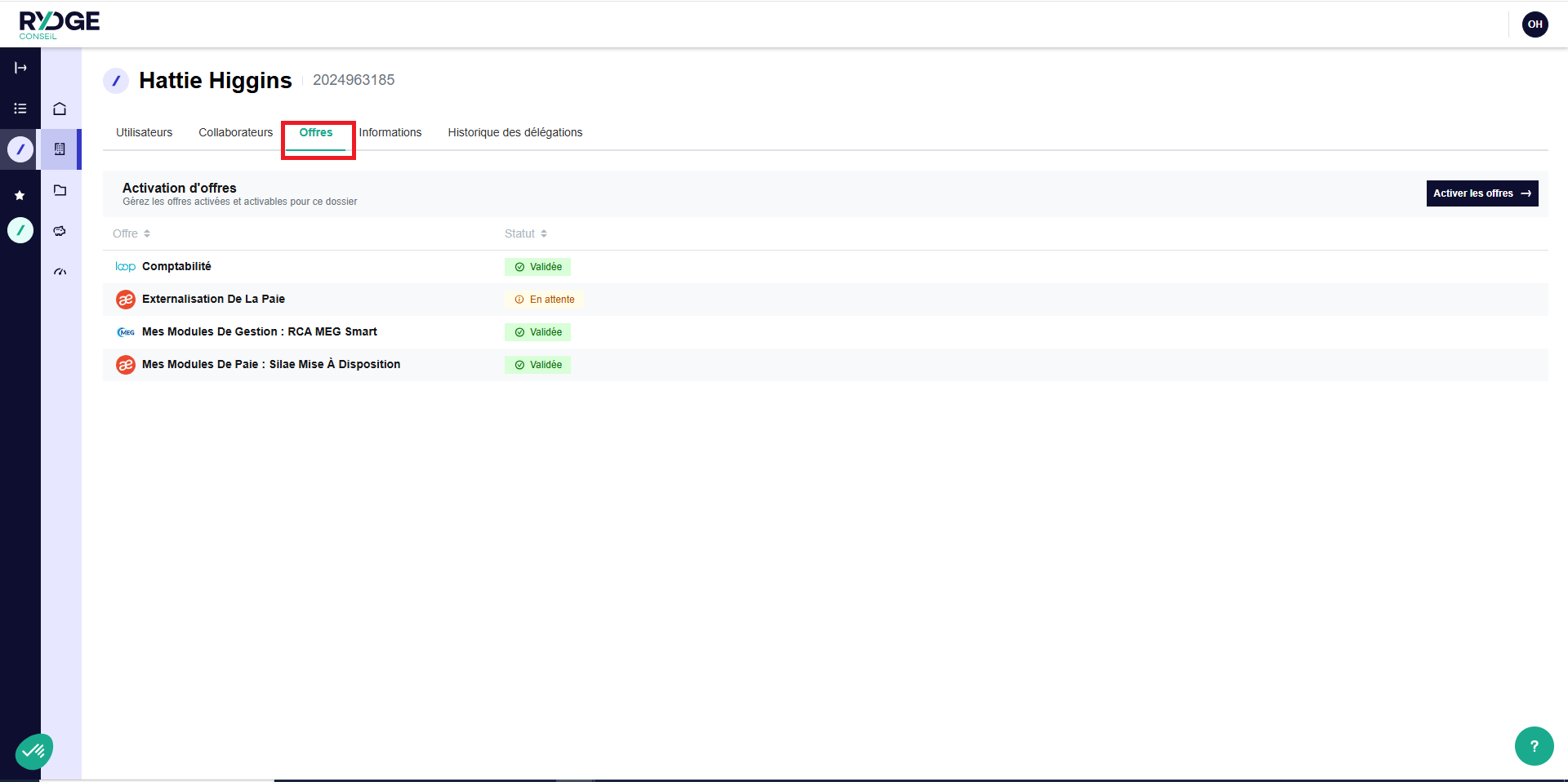Screen dimensions: 1568x782
Task: Select Externalisation De La Paie offer
Action: click(826, 300)
